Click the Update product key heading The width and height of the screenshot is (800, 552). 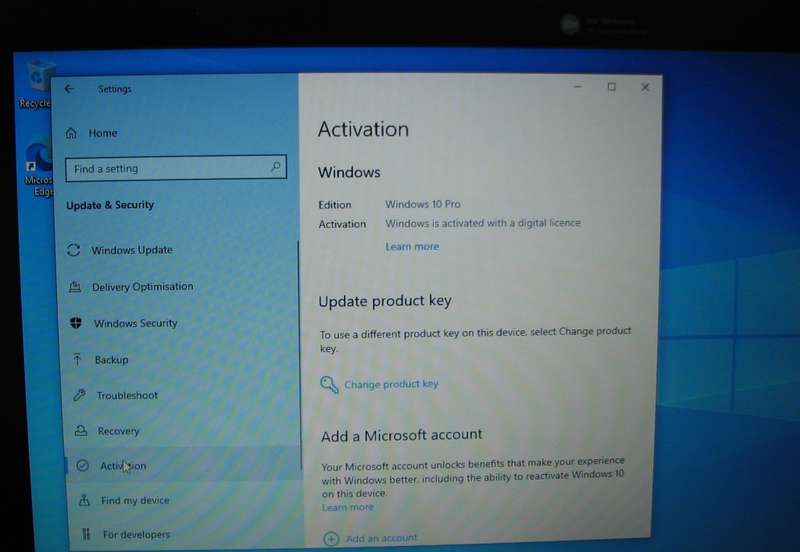pyautogui.click(x=385, y=301)
